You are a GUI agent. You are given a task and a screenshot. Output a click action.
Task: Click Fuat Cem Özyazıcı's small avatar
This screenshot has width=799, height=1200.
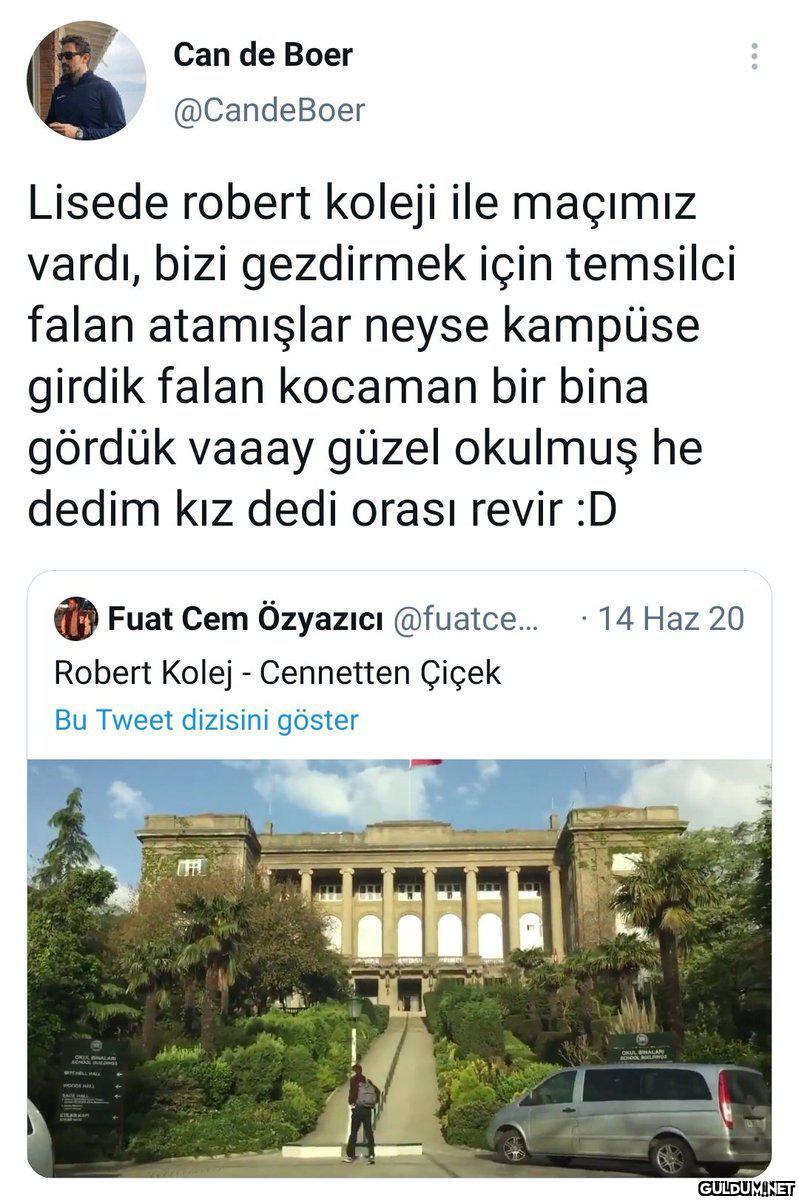(75, 618)
